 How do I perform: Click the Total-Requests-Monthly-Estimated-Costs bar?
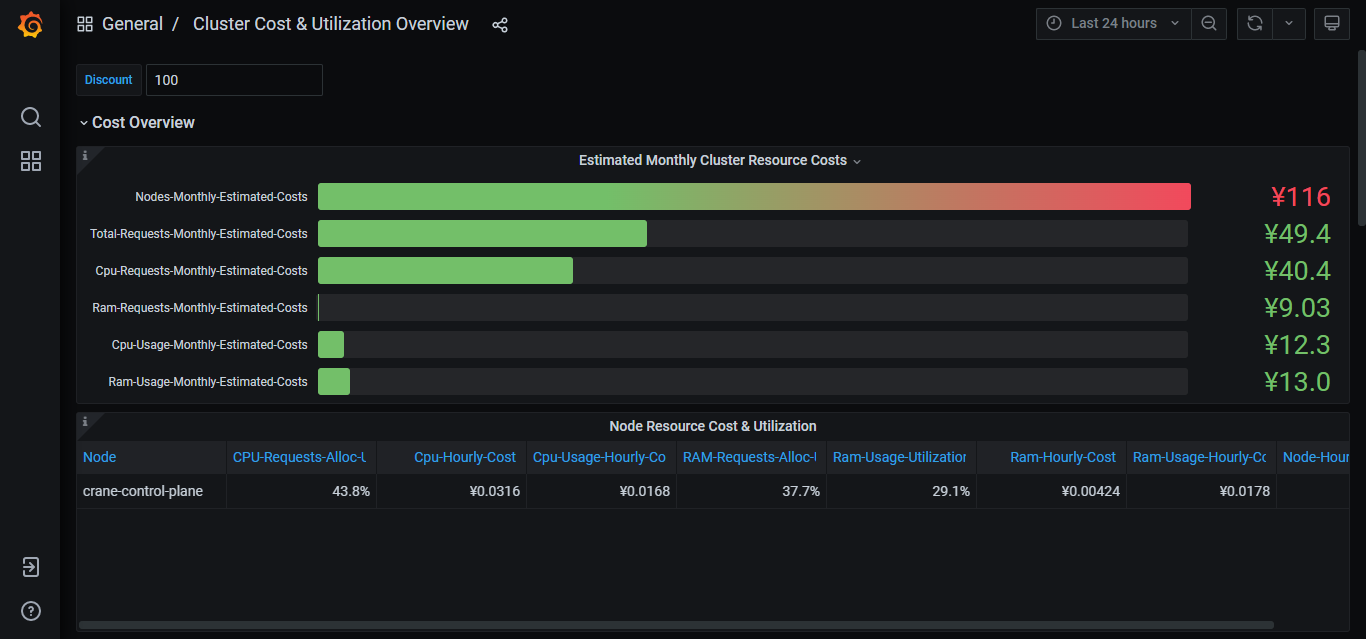pos(482,233)
